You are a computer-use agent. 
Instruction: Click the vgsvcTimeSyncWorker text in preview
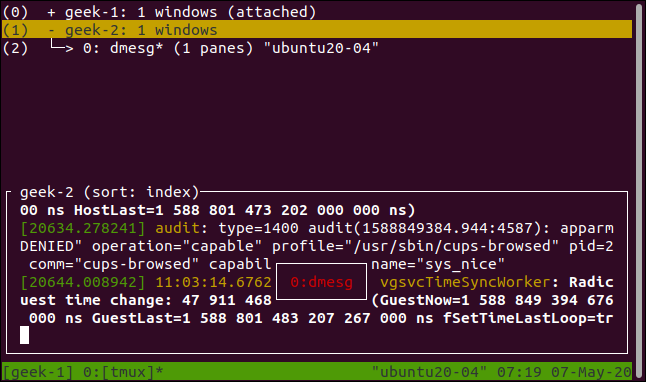point(465,282)
